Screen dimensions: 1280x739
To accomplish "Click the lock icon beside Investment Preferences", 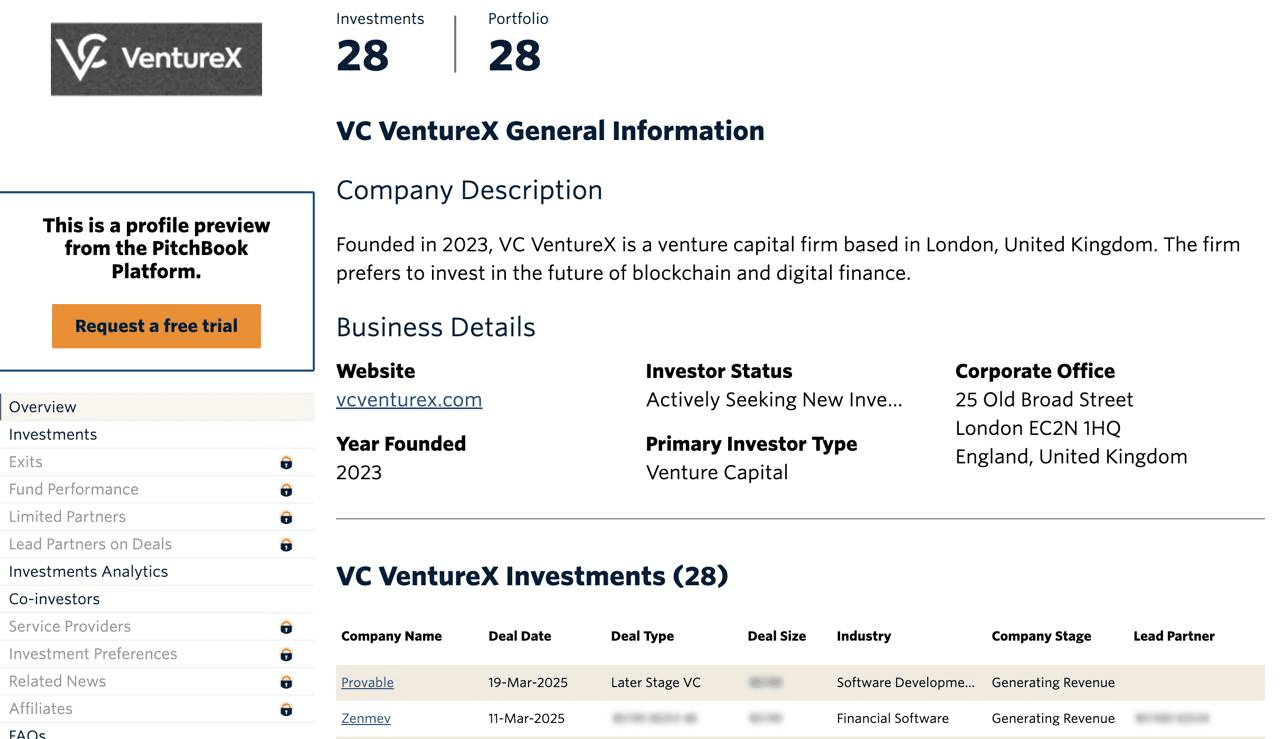I will pos(286,654).
